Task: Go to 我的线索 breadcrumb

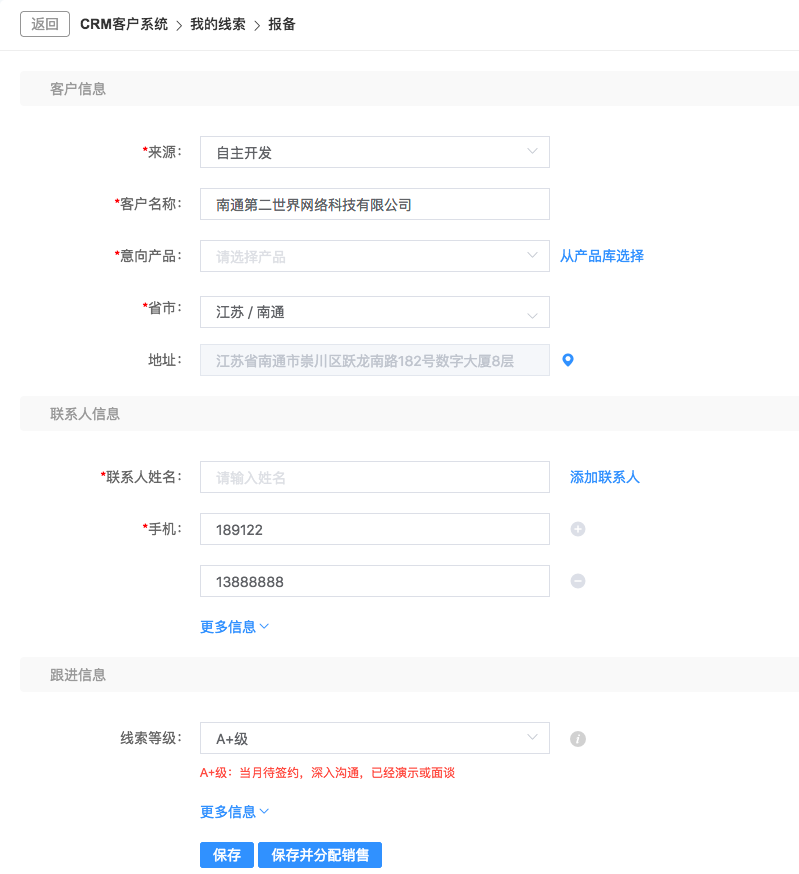Action: click(218, 25)
